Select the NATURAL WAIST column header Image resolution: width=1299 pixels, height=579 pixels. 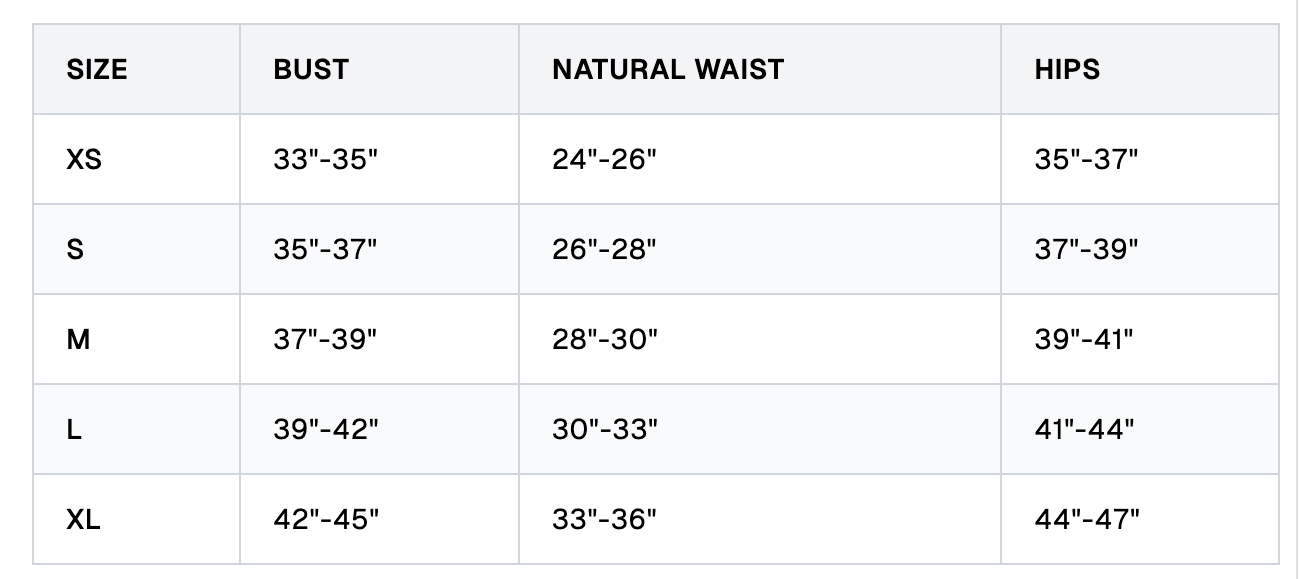[x=668, y=70]
